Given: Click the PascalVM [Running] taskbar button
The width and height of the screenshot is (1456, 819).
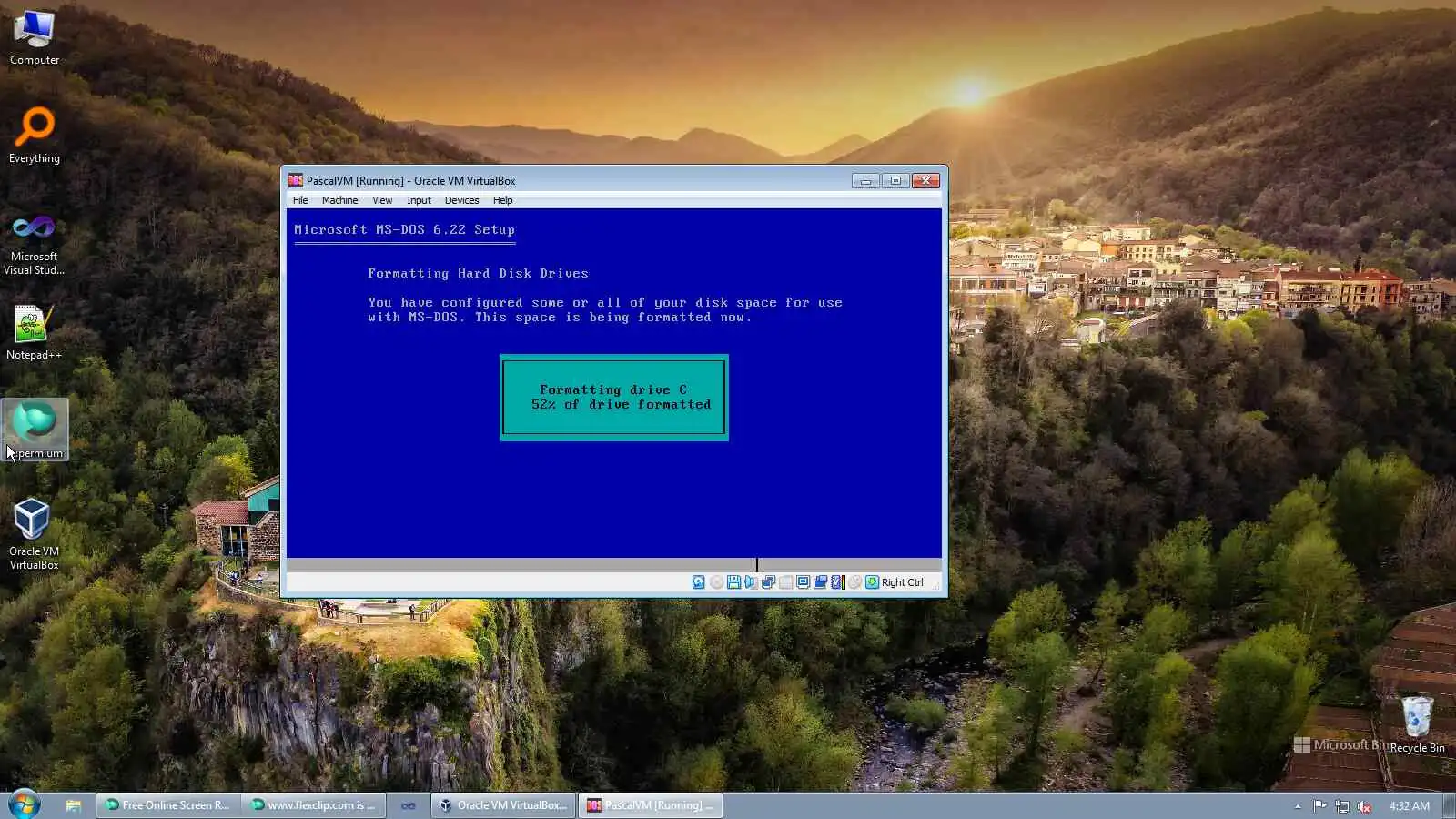Looking at the screenshot, I should tap(651, 805).
